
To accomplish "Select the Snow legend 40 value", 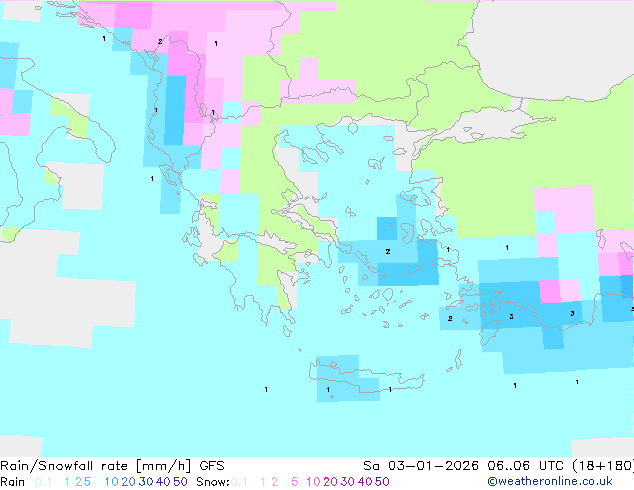I will pos(365,482).
